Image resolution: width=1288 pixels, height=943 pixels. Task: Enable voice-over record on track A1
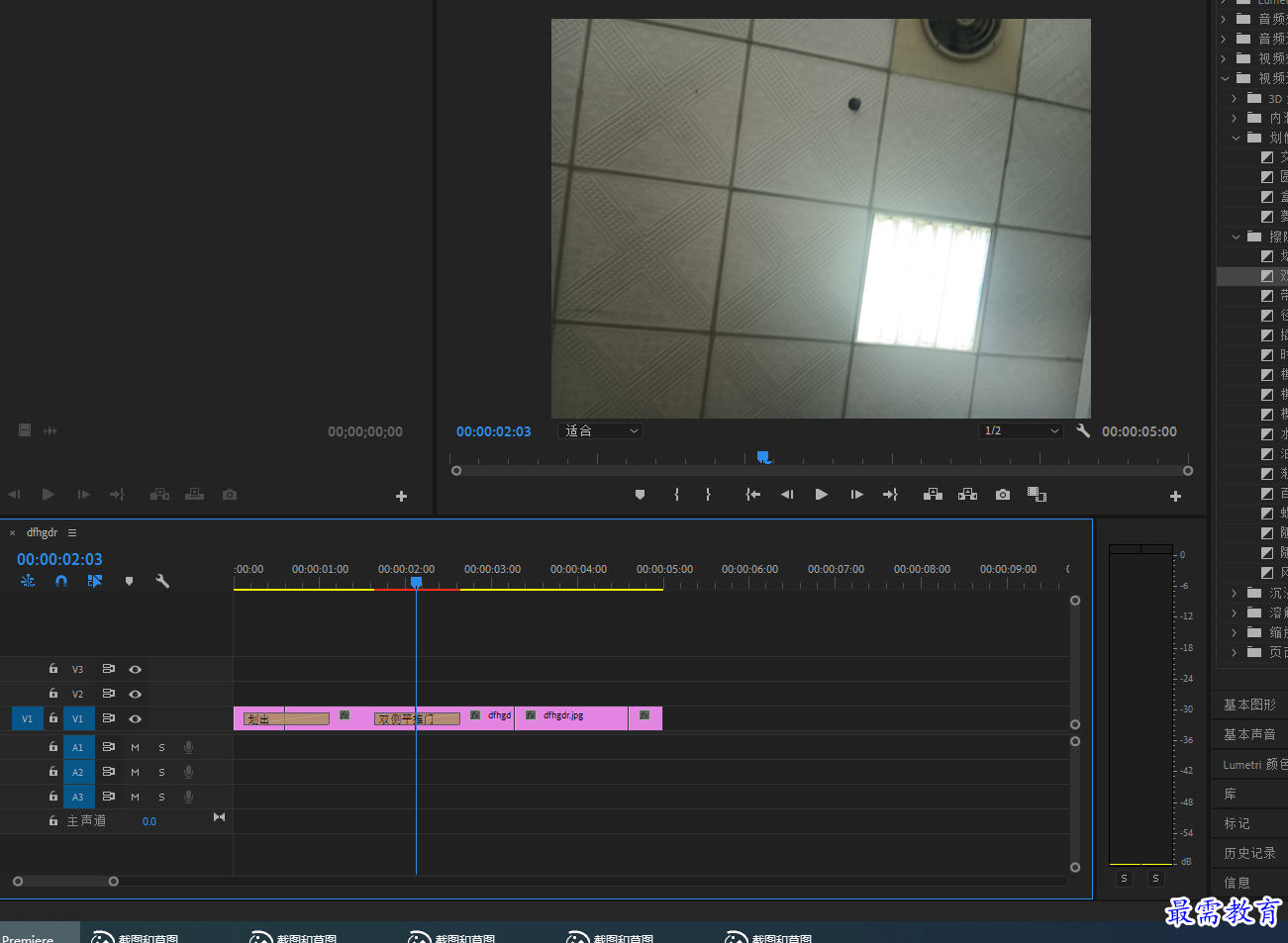[x=188, y=748]
